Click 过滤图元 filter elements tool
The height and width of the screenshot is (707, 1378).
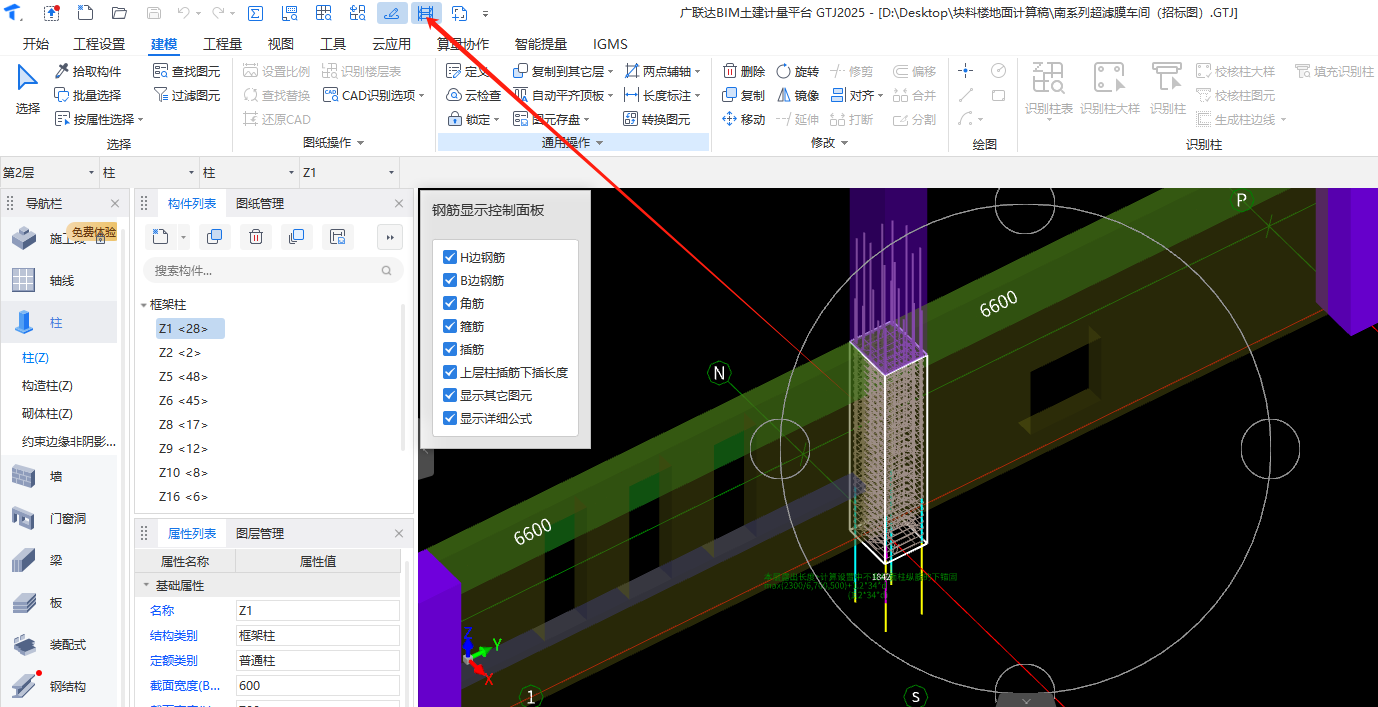[187, 95]
